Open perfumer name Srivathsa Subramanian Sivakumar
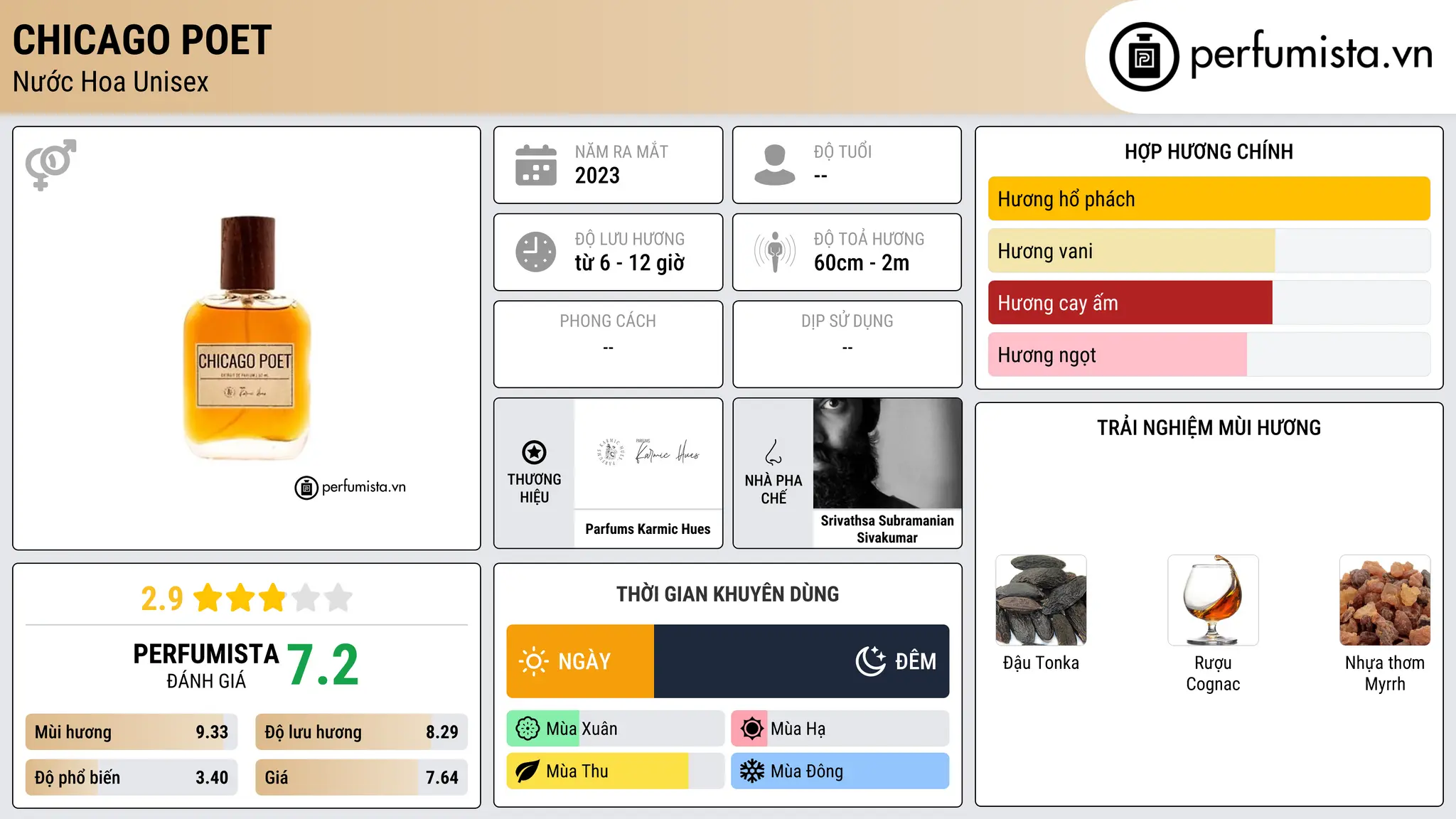 tap(887, 529)
